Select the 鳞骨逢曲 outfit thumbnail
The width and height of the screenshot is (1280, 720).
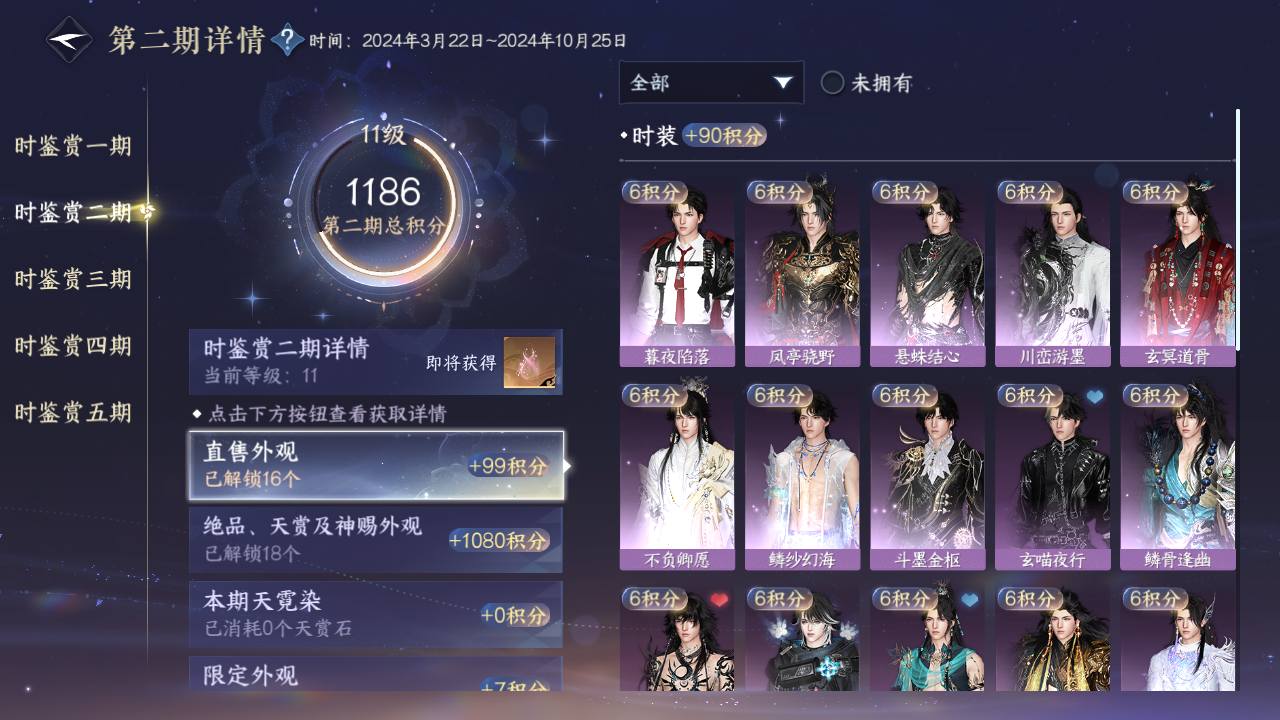[1177, 477]
